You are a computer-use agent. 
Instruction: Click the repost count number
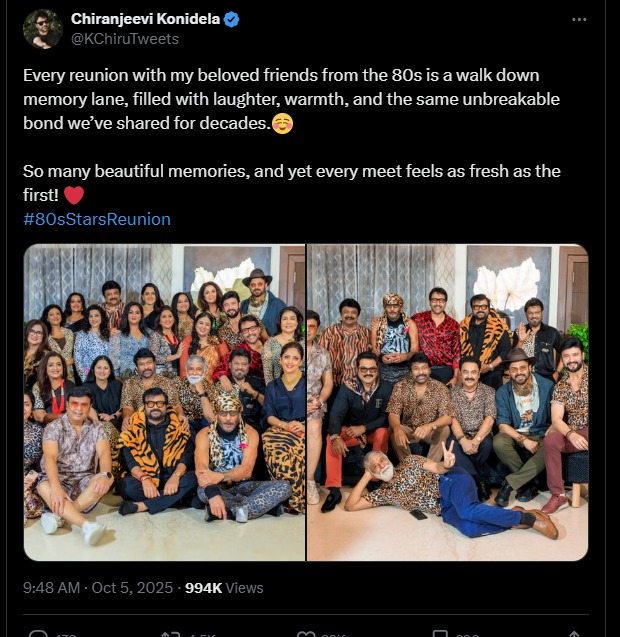[x=203, y=634]
